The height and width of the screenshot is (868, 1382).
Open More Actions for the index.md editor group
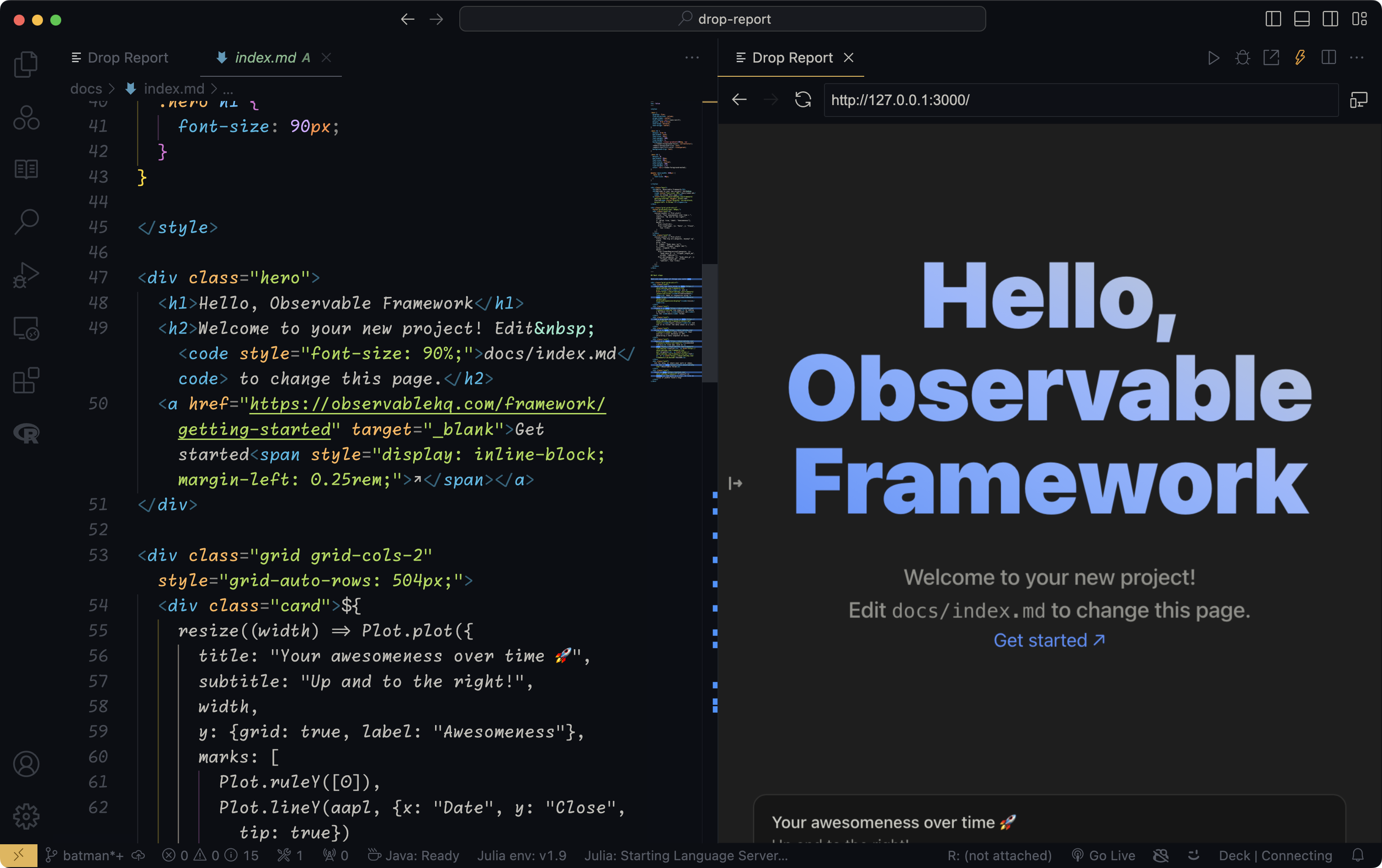[691, 58]
